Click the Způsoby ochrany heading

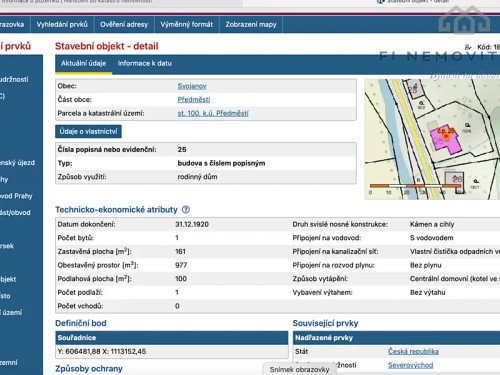89,369
